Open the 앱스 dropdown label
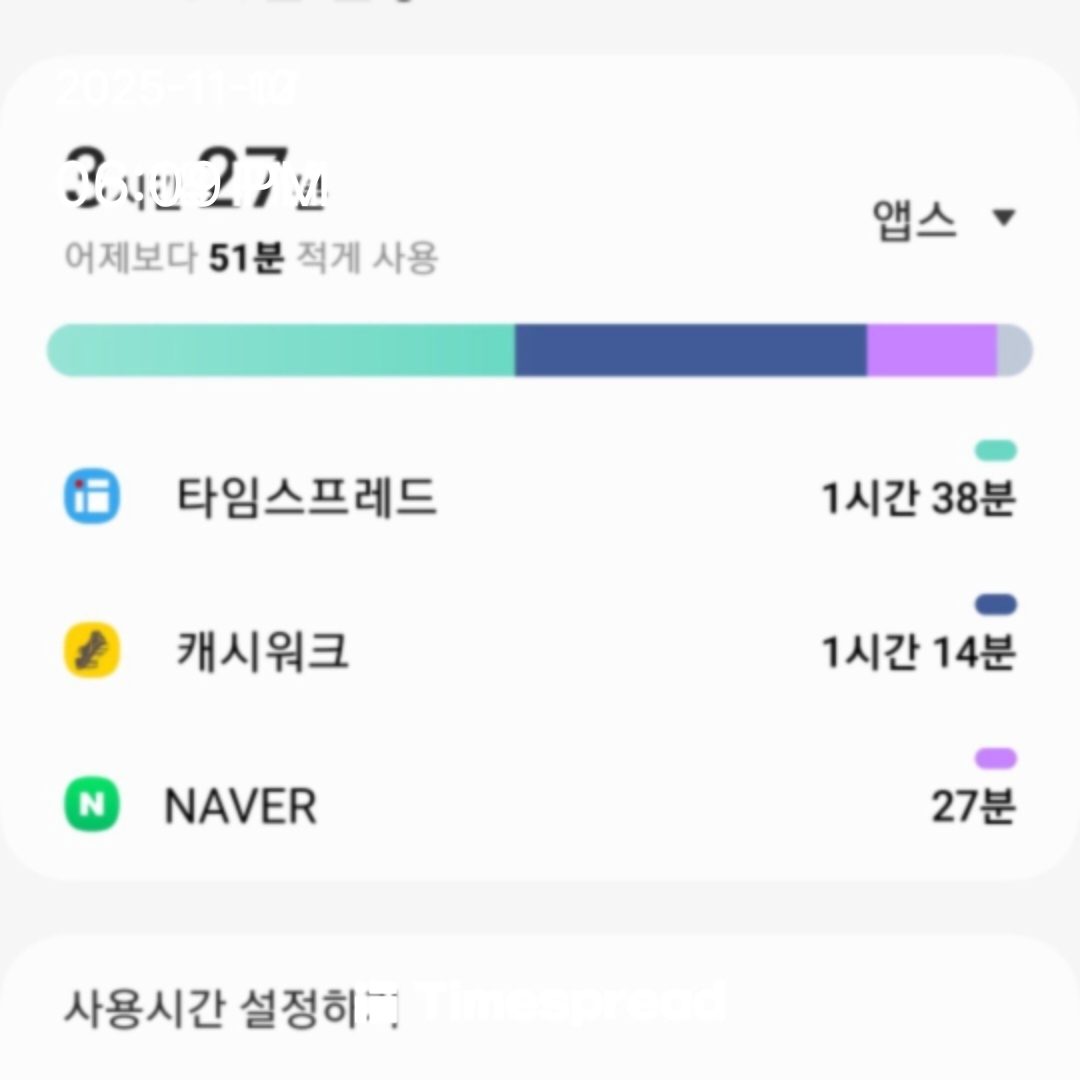The width and height of the screenshot is (1080, 1080). coord(914,220)
